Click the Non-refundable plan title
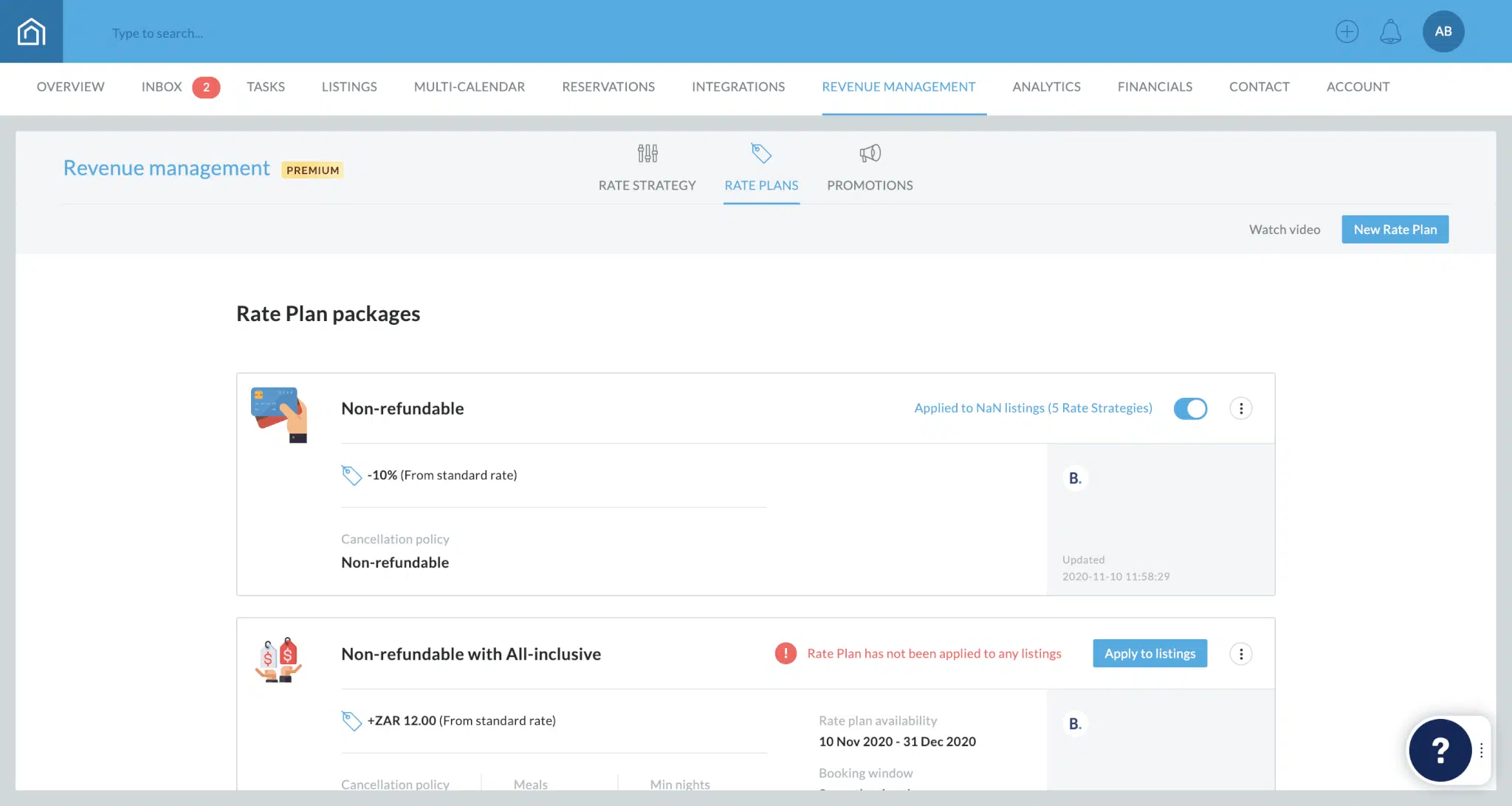 pos(402,408)
